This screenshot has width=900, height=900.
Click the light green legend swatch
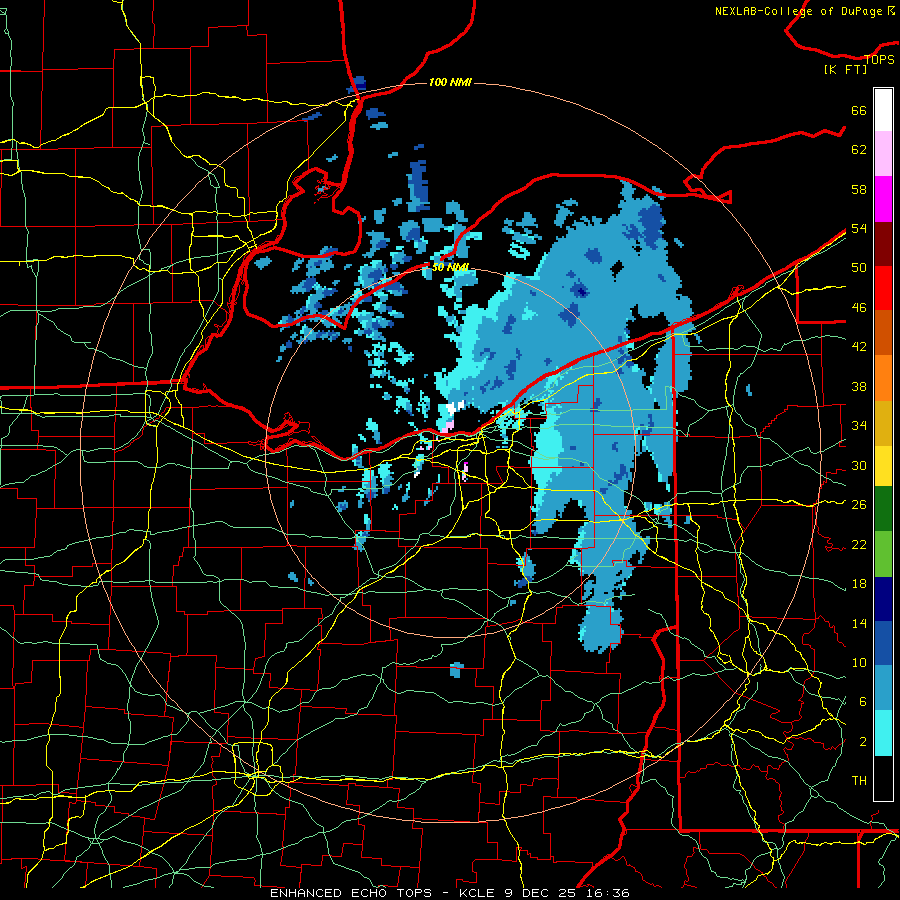pos(883,553)
